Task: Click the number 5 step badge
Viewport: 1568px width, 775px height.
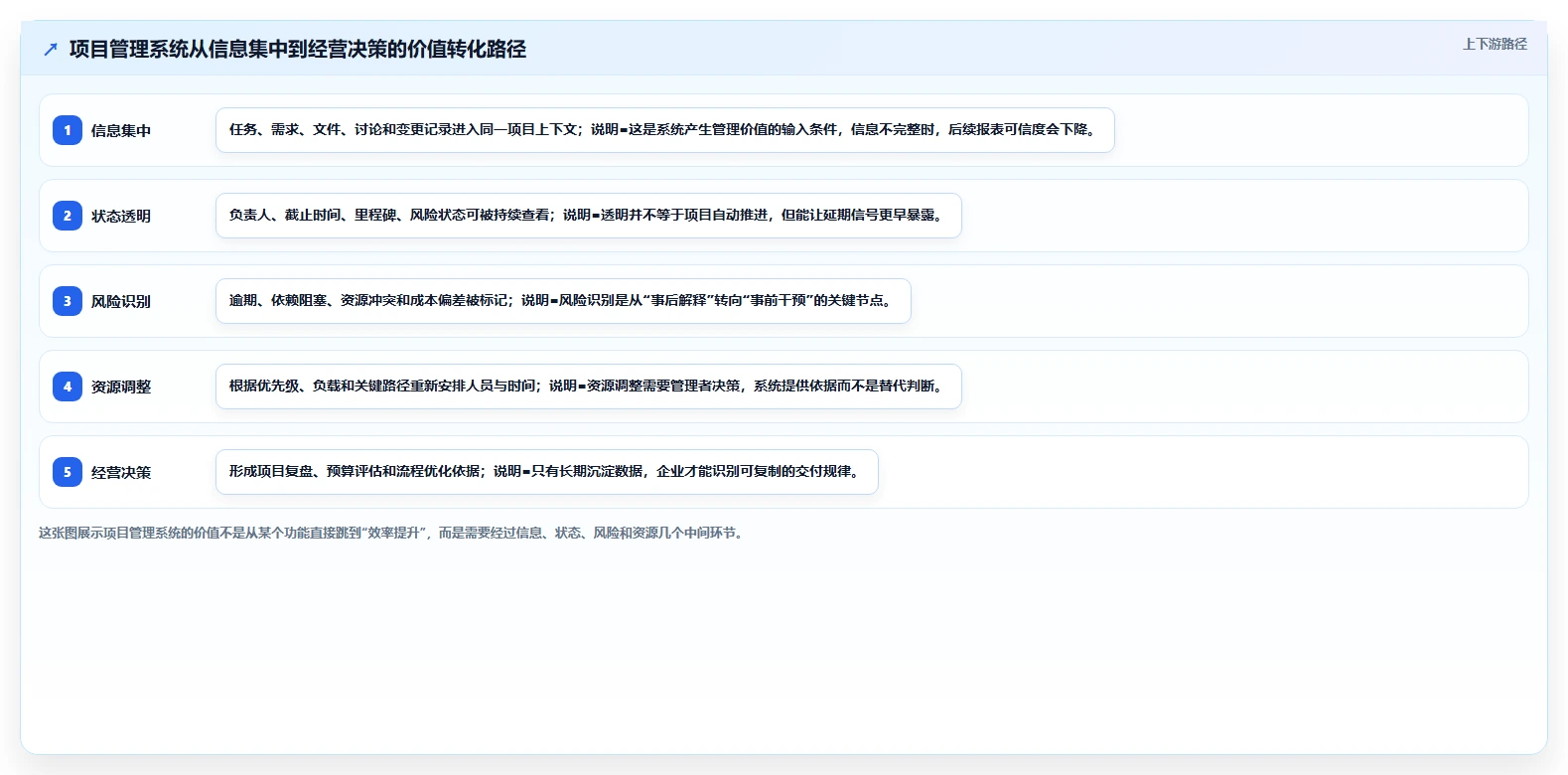Action: click(68, 472)
